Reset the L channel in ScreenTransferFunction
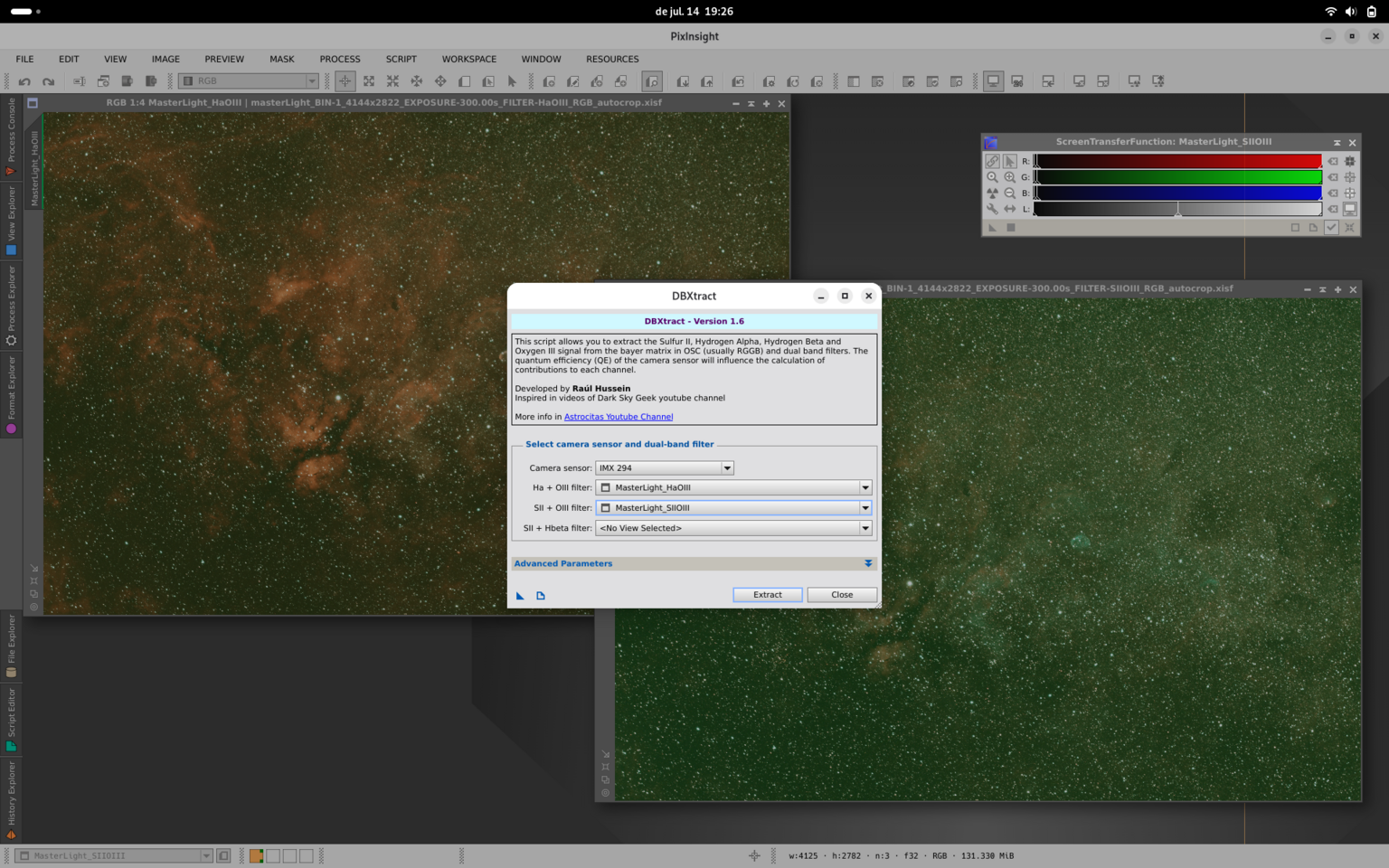Image resolution: width=1389 pixels, height=868 pixels. [x=1332, y=209]
